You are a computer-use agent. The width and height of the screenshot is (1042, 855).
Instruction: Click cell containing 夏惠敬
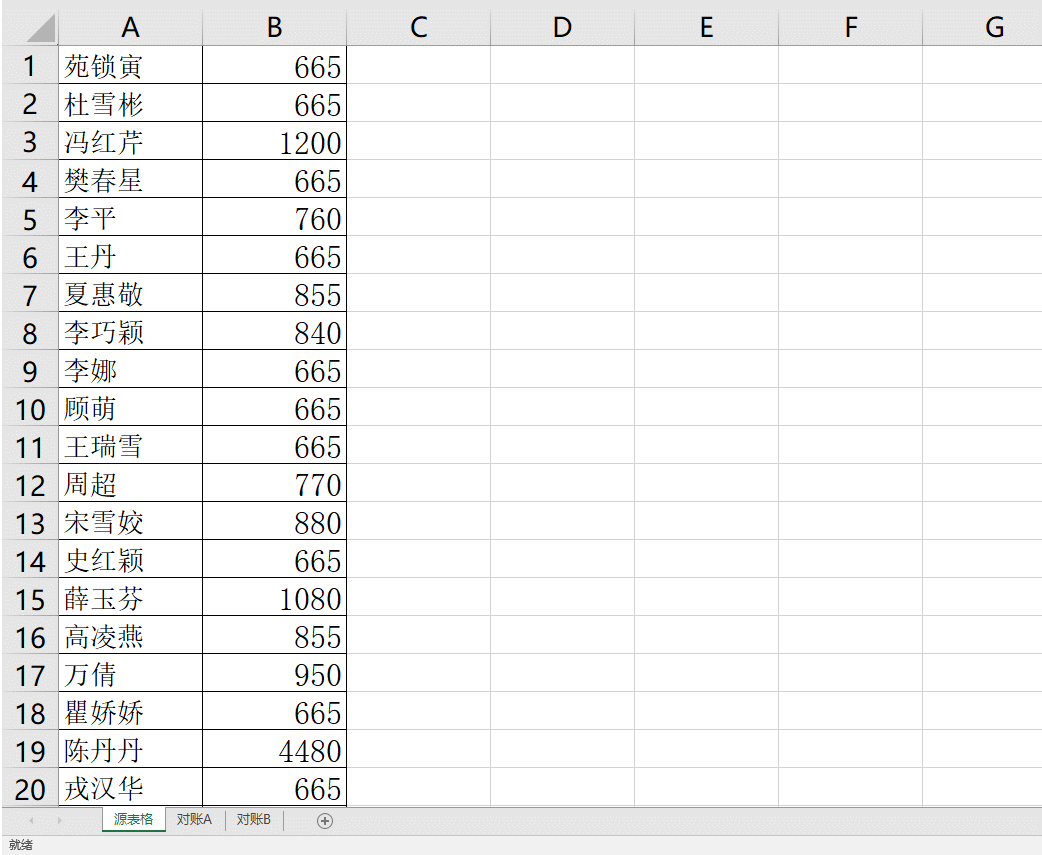tap(130, 293)
